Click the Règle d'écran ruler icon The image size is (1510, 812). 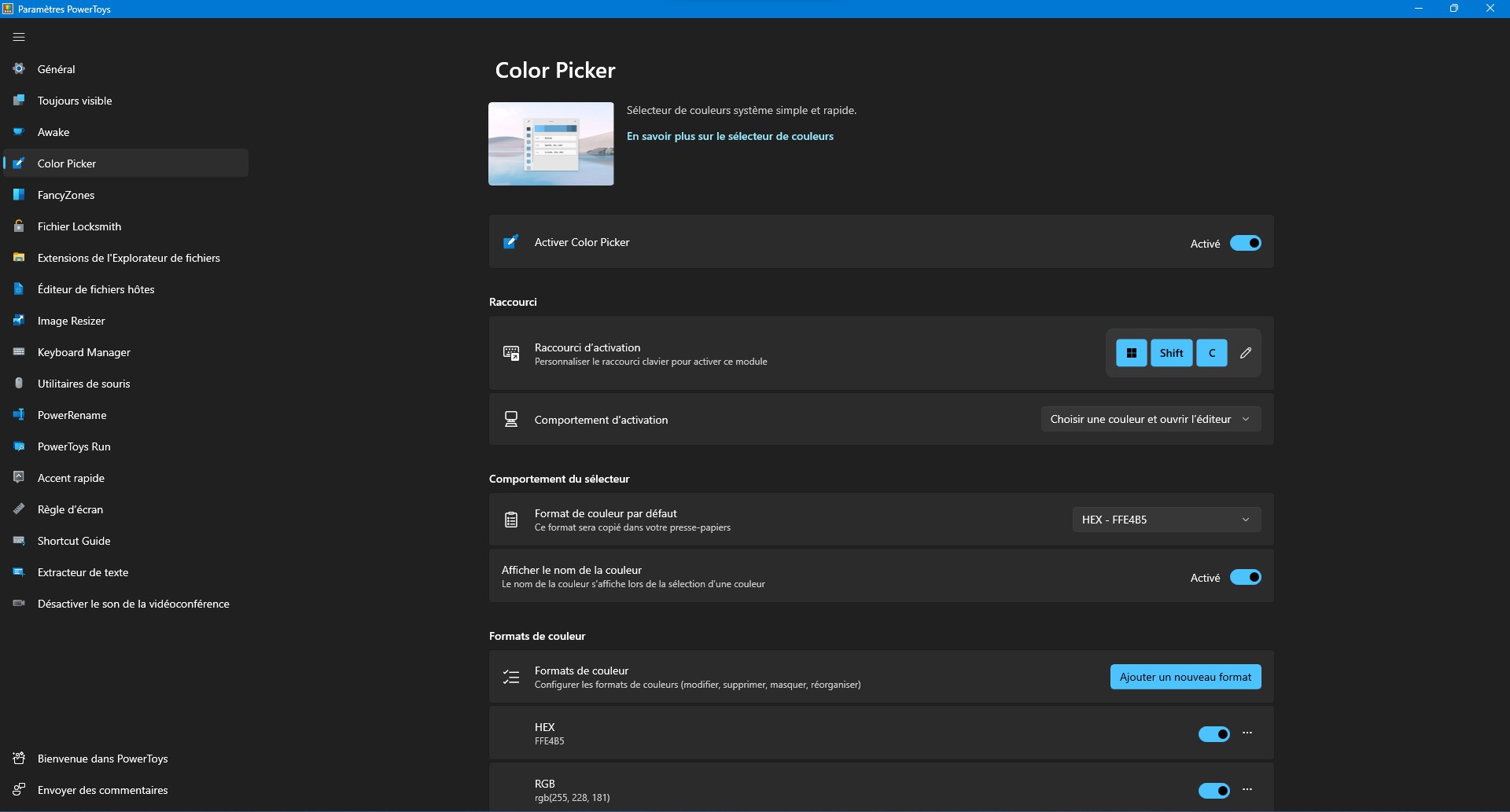(x=19, y=509)
